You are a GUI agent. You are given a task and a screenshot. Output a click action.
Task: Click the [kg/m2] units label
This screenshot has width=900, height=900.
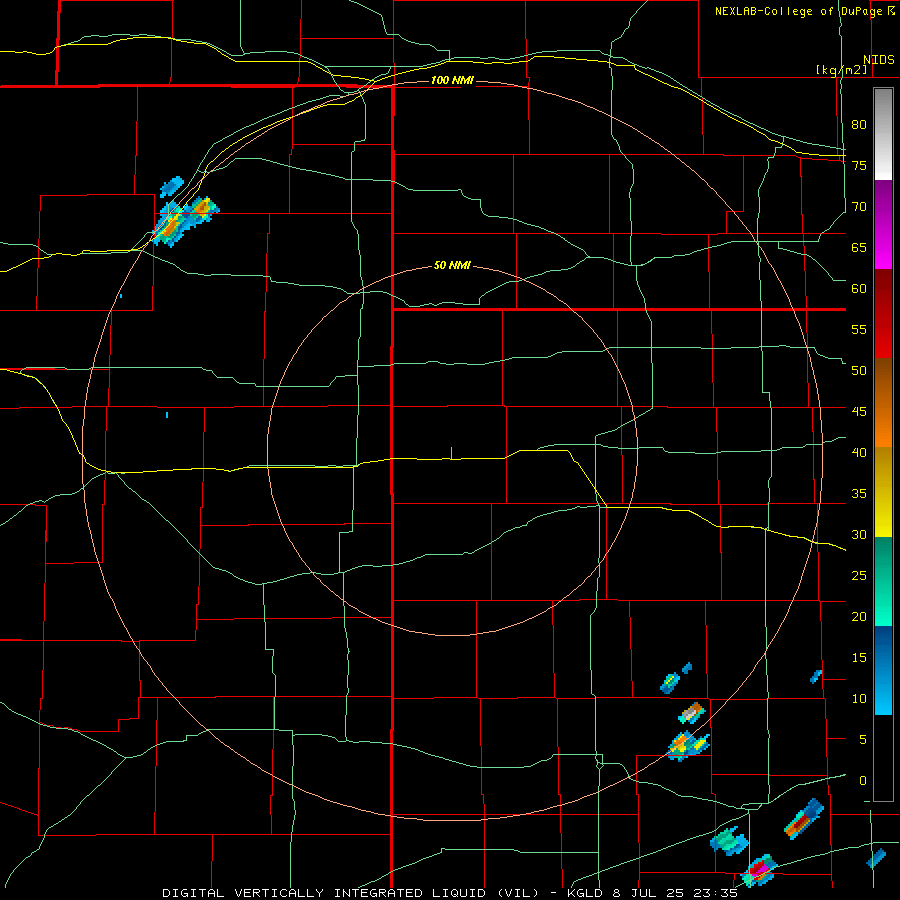pyautogui.click(x=841, y=70)
